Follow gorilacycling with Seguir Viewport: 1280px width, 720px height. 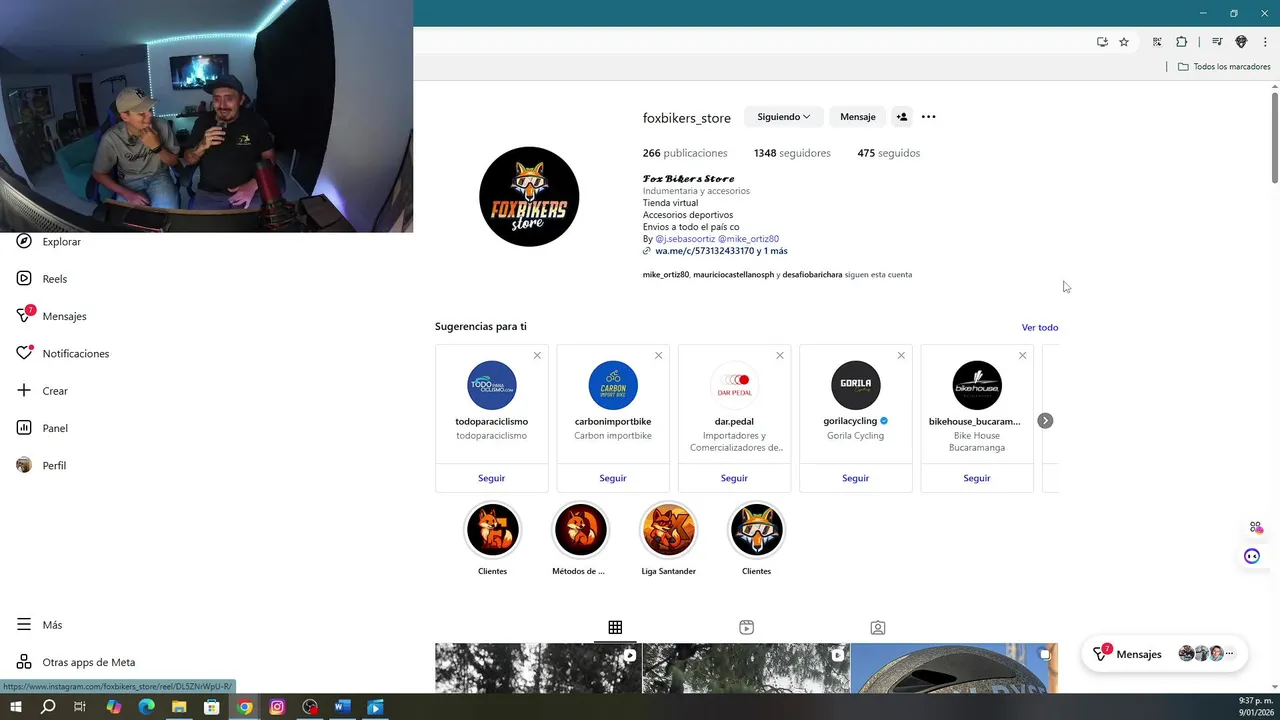pyautogui.click(x=855, y=478)
